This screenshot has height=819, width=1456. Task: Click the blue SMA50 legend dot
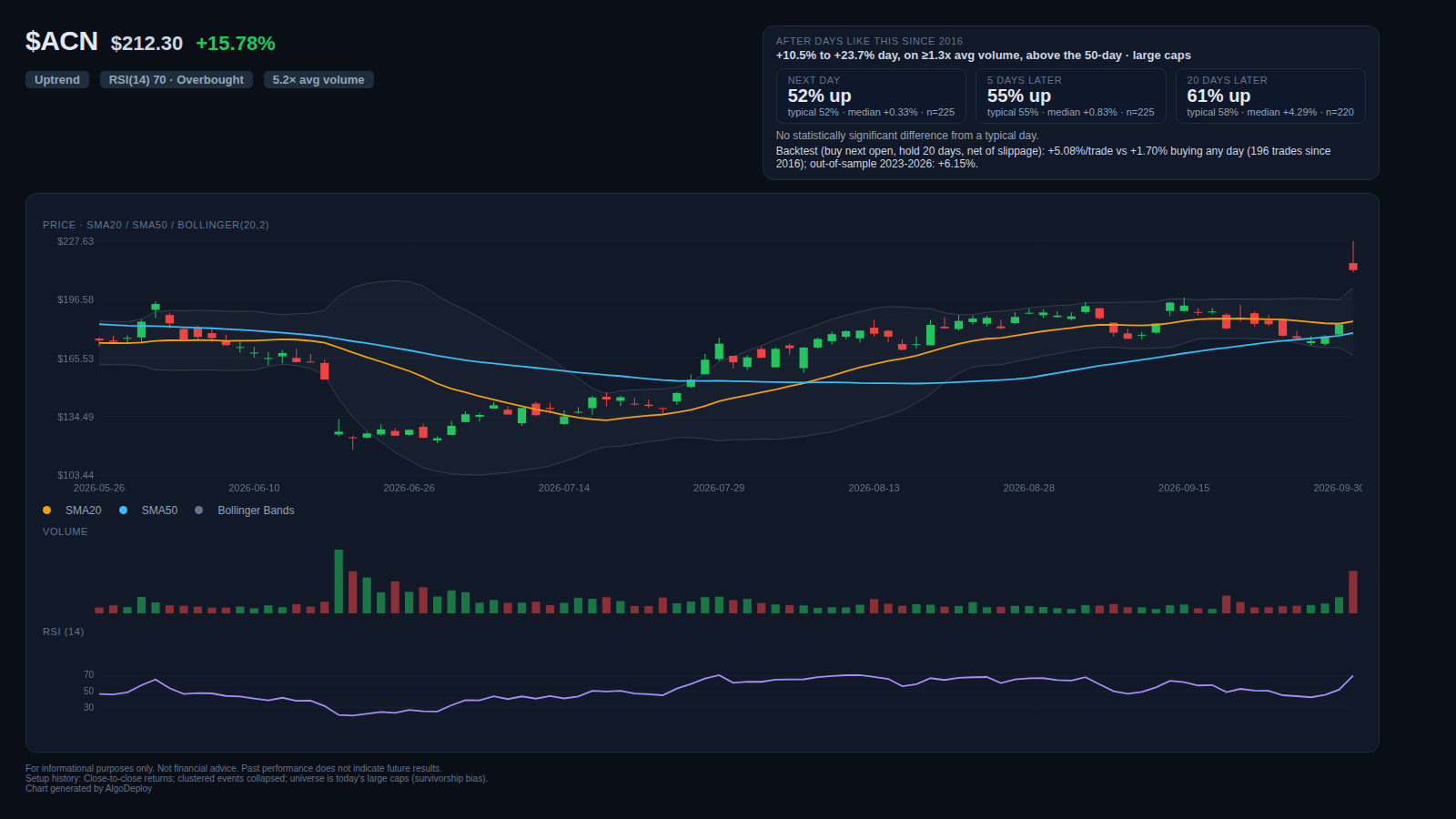pyautogui.click(x=123, y=511)
